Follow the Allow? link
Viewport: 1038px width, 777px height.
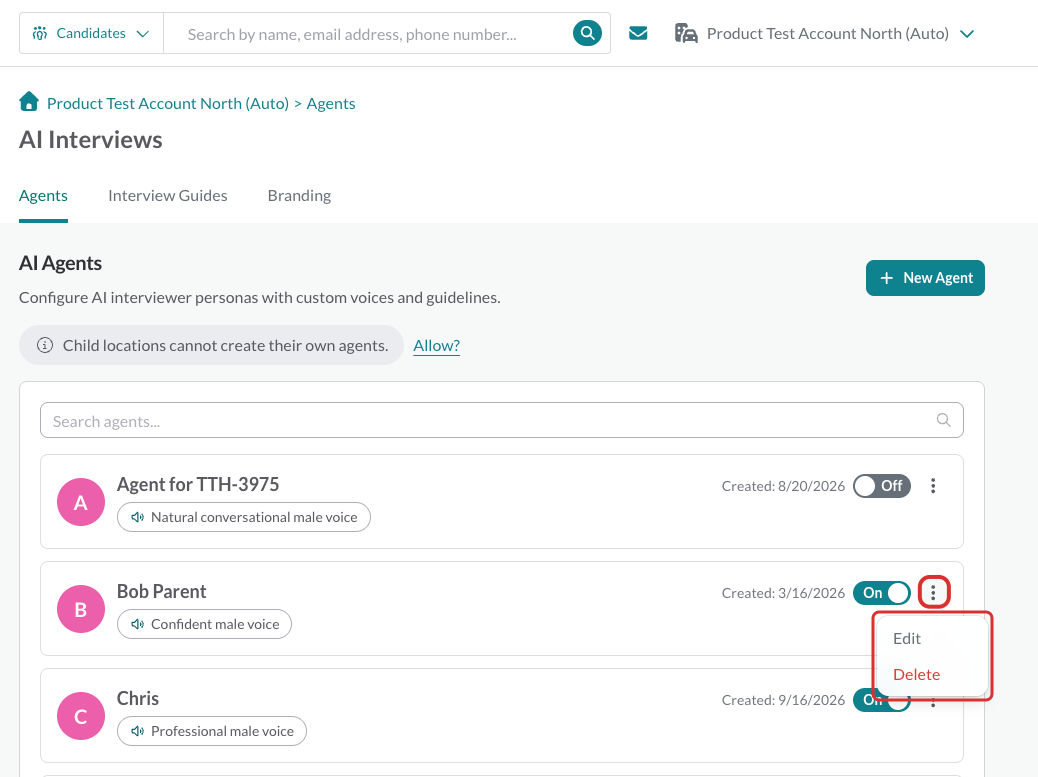click(437, 345)
